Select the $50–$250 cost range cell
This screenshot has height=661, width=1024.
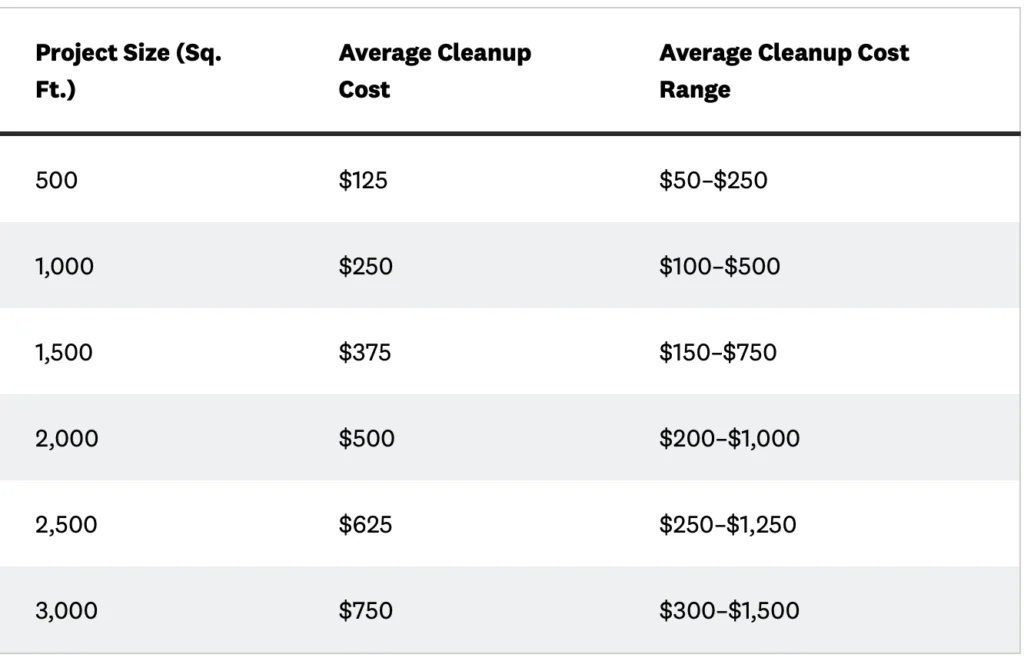(713, 181)
